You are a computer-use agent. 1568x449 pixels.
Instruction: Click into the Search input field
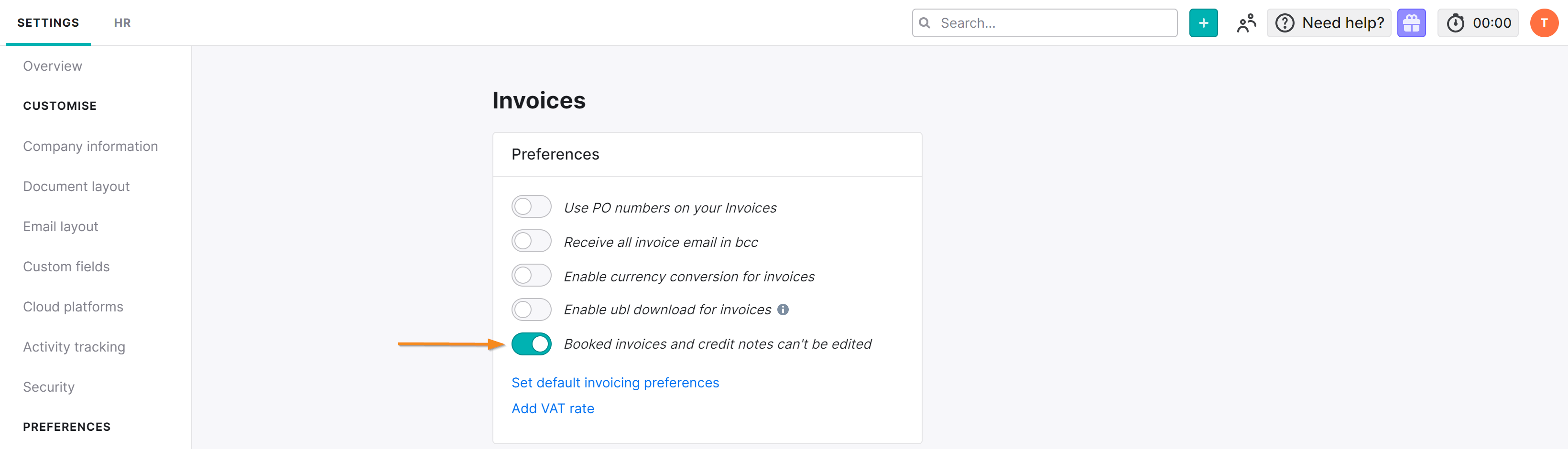pyautogui.click(x=1053, y=23)
